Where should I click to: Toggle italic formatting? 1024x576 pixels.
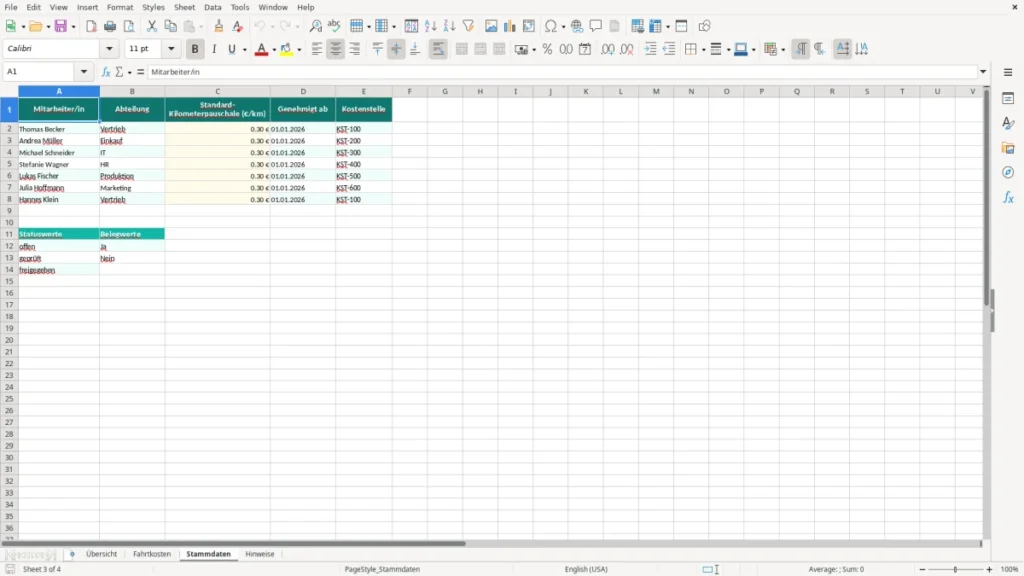click(x=214, y=49)
